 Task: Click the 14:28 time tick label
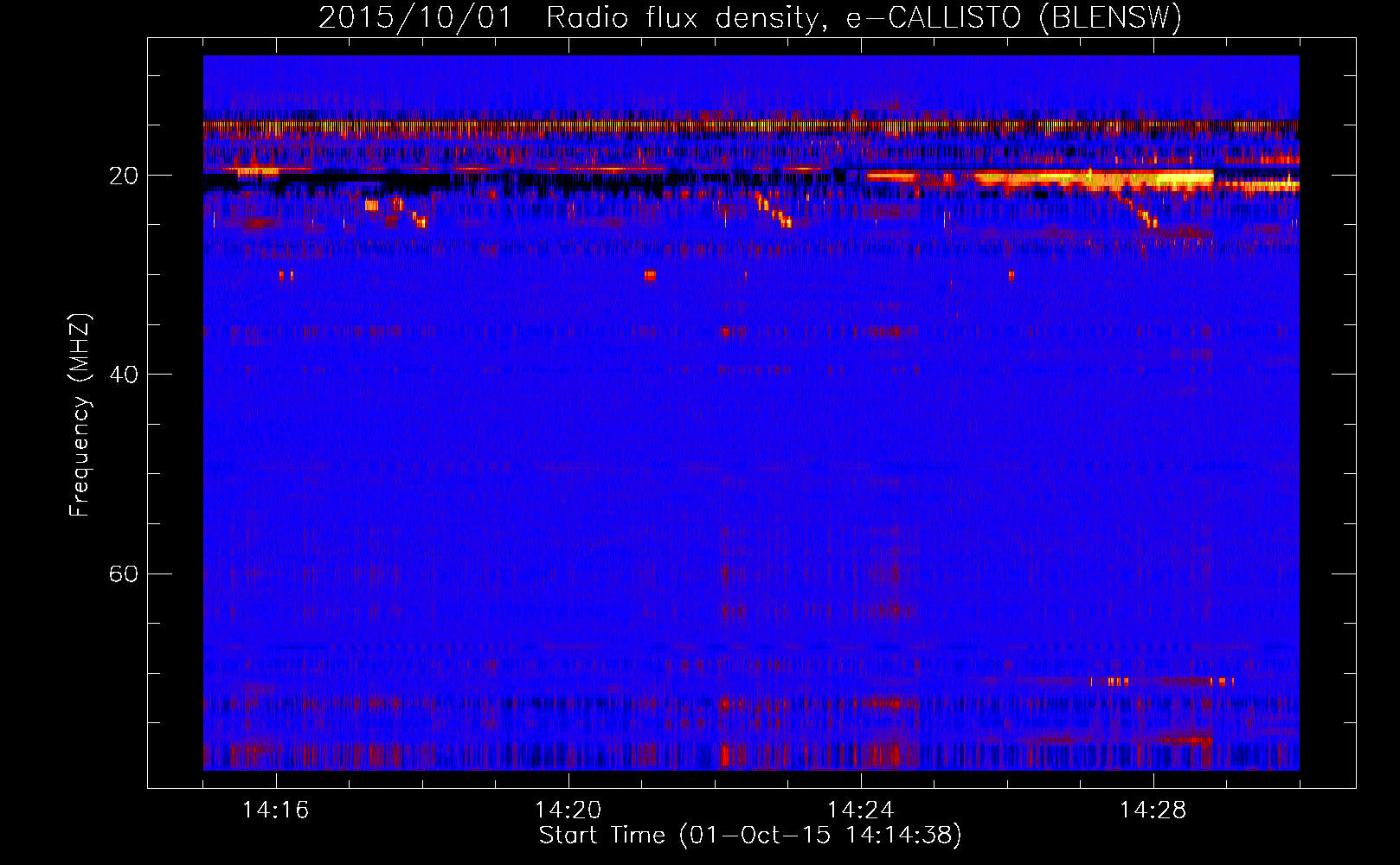[1153, 811]
